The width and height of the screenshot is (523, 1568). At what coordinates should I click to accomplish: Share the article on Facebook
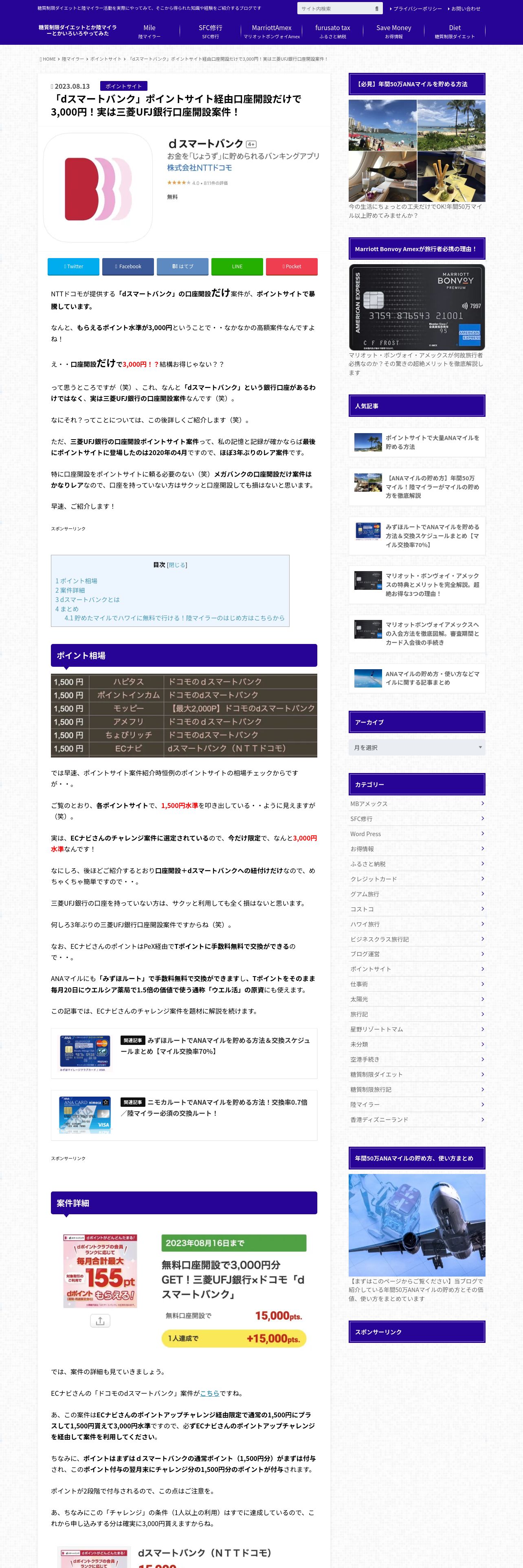128,267
